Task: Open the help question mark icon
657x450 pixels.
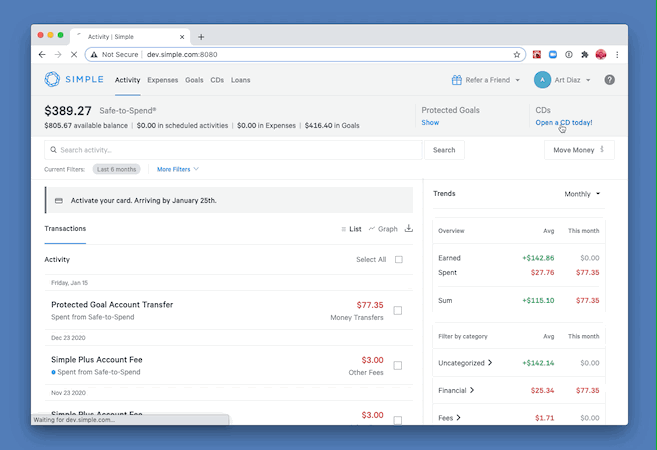Action: pyautogui.click(x=609, y=80)
